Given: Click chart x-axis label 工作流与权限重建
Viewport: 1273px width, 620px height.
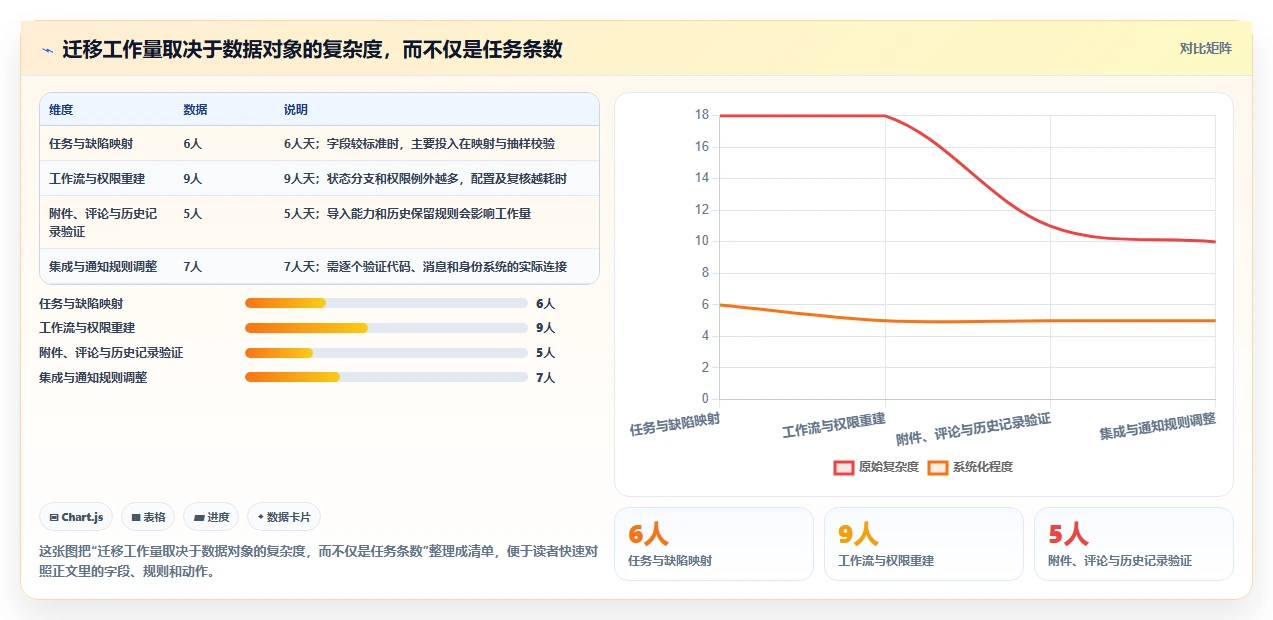Looking at the screenshot, I should tap(834, 426).
